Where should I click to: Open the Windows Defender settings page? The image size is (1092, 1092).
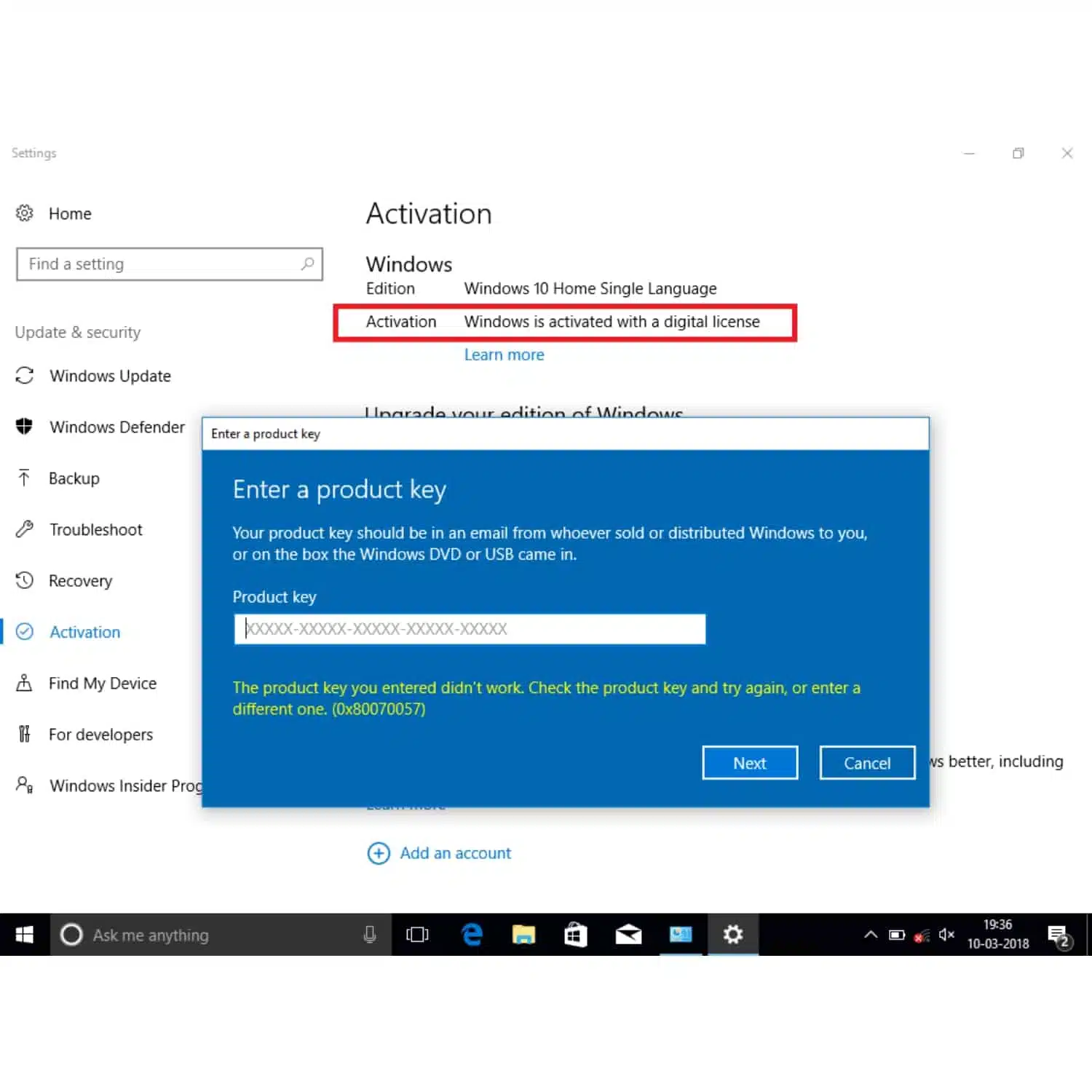point(117,427)
